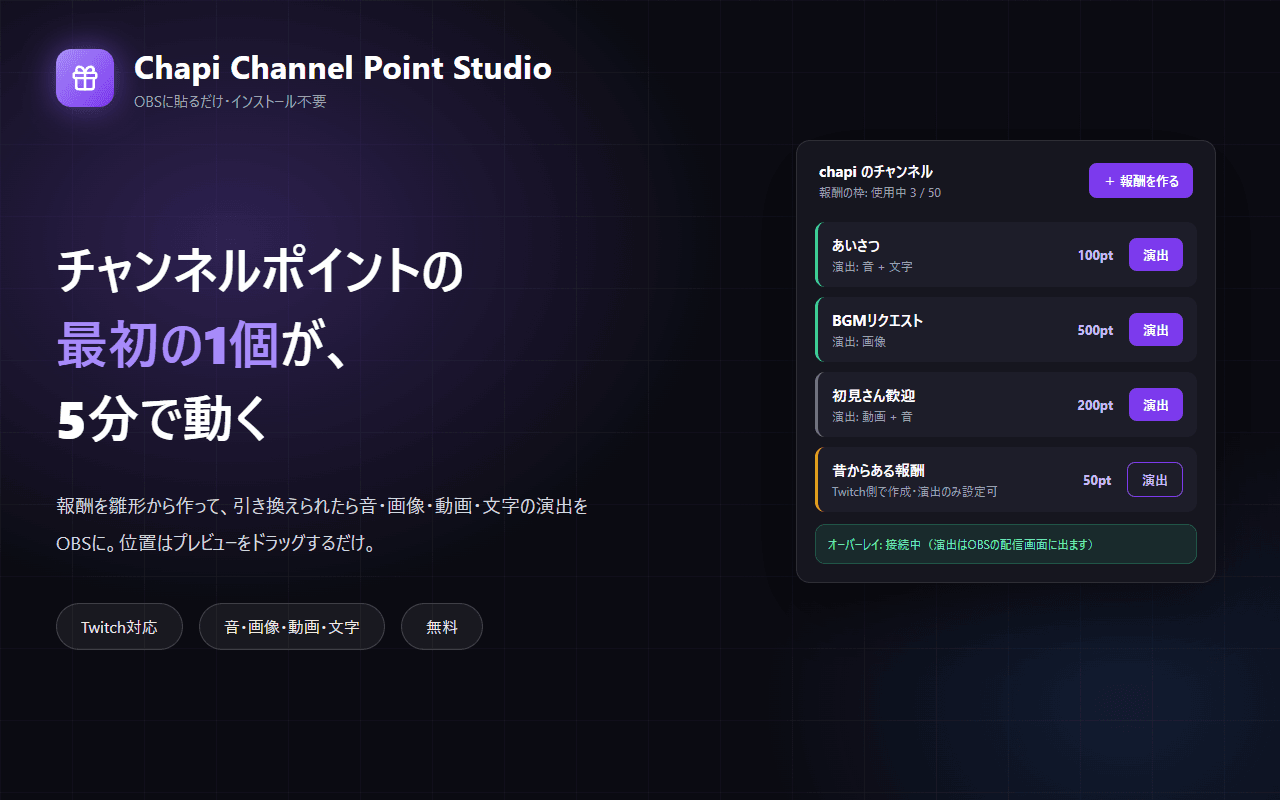
Task: Click '演出: 動画 + 音' subtitle
Action: (872, 417)
